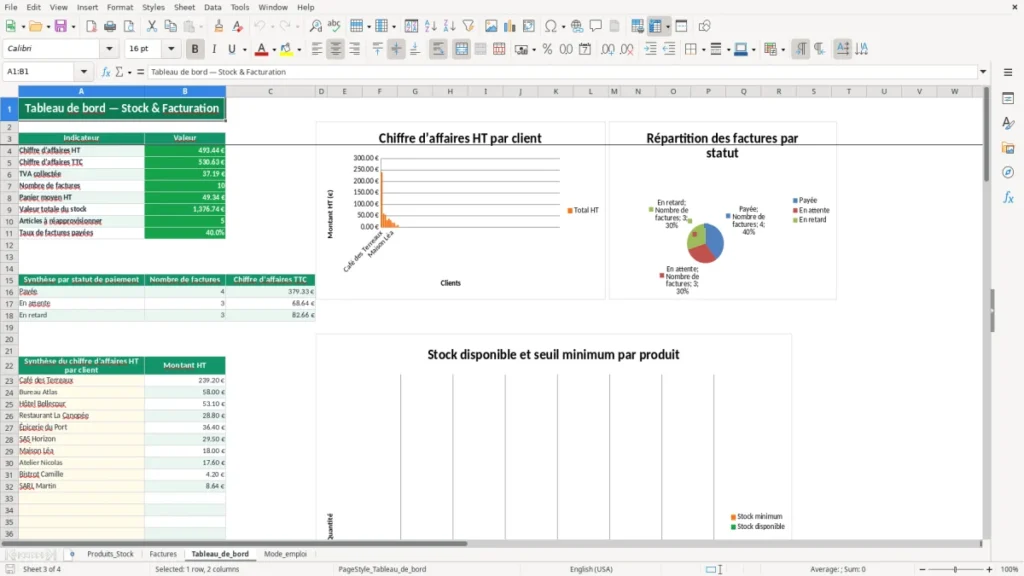Expand the font name dropdown
This screenshot has width=1024, height=576.
point(109,48)
